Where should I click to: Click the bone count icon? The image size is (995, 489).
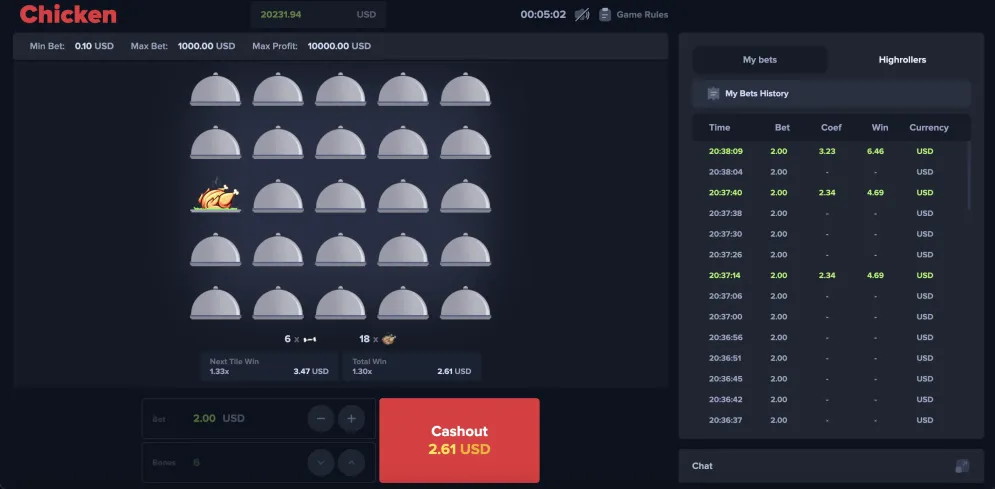[310, 339]
